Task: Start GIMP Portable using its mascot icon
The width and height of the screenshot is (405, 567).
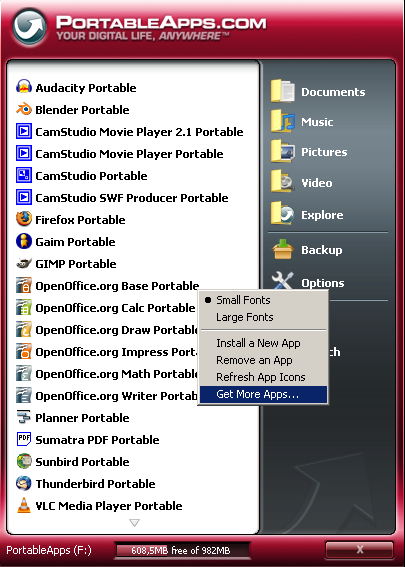Action: click(24, 263)
